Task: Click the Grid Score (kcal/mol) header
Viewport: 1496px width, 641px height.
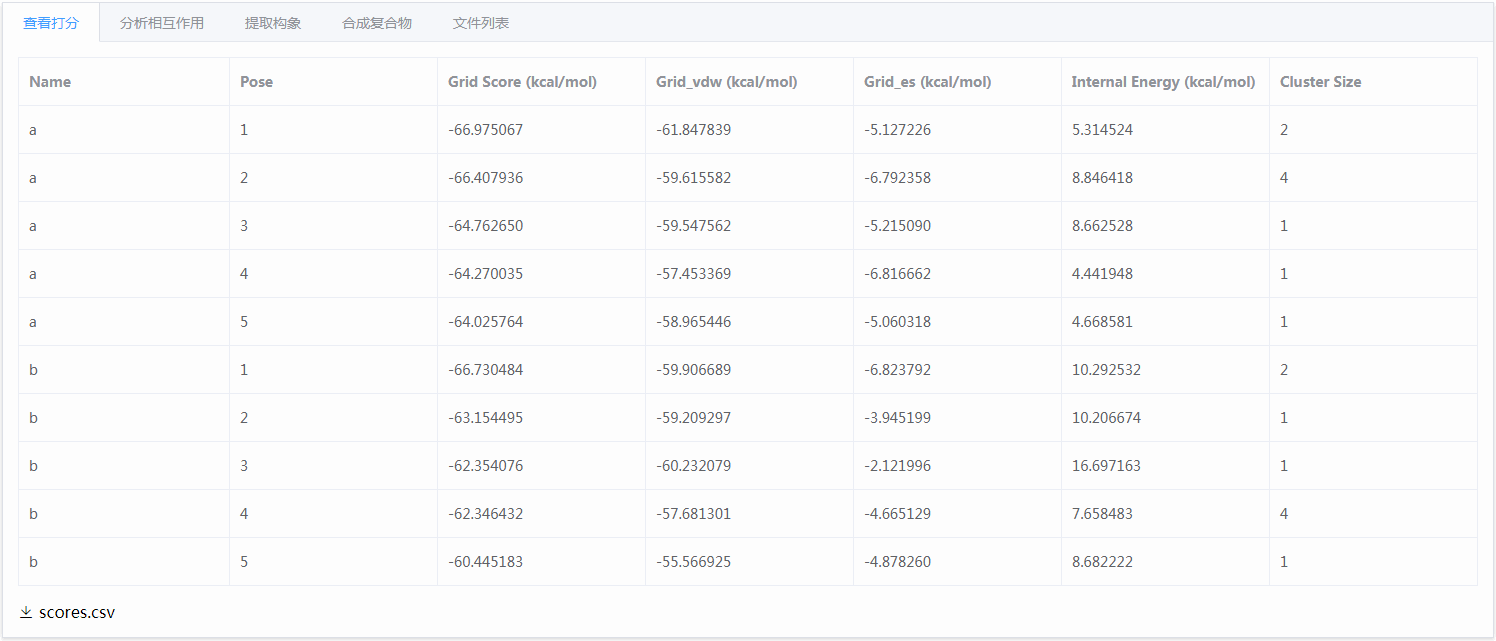Action: coord(522,82)
